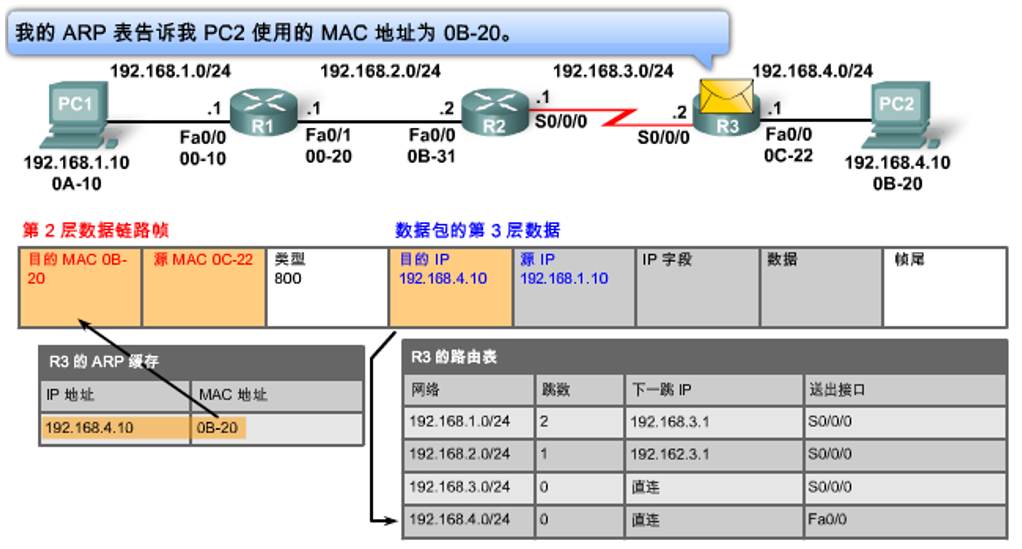Select route 192.168.4.0/24 network cell
Viewport: 1022px width, 549px height.
pyautogui.click(x=469, y=520)
